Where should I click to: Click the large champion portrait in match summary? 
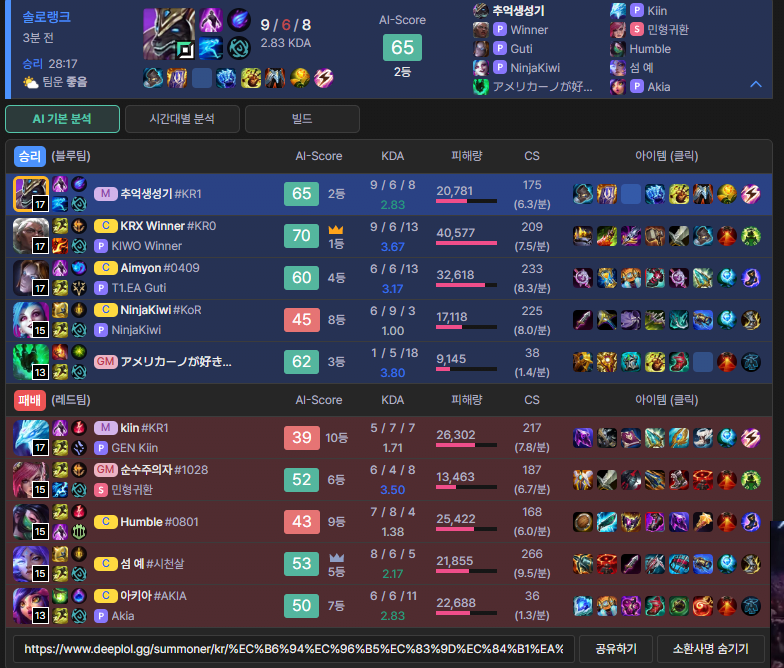click(169, 34)
